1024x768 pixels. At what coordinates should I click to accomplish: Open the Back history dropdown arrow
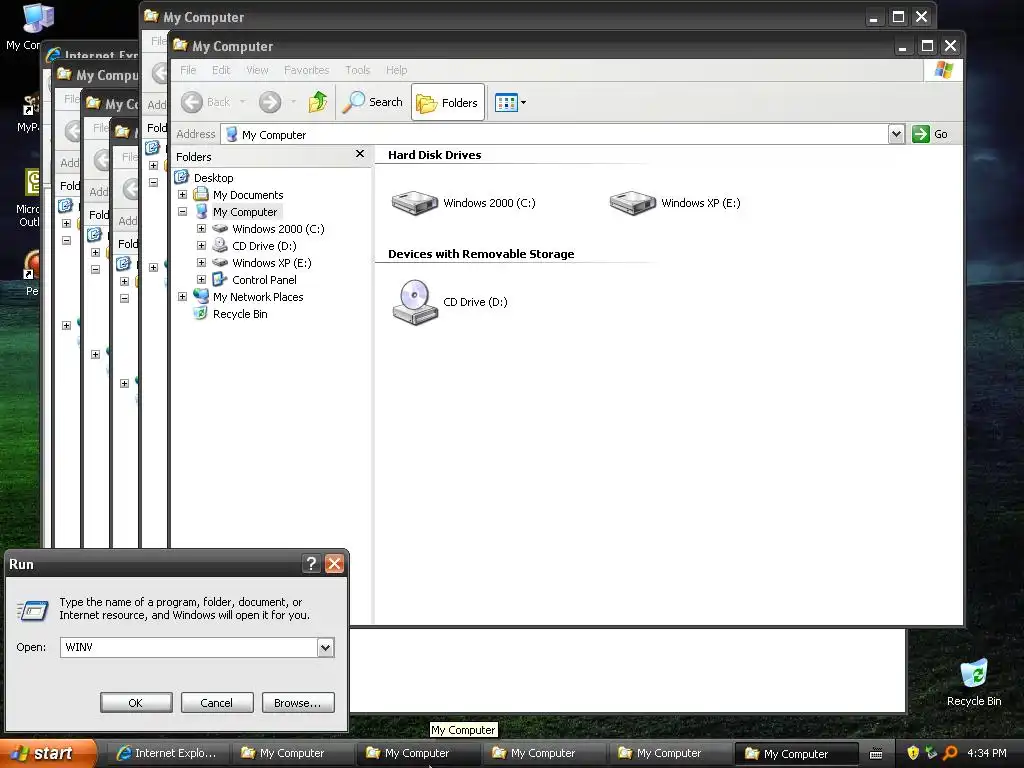(x=242, y=102)
